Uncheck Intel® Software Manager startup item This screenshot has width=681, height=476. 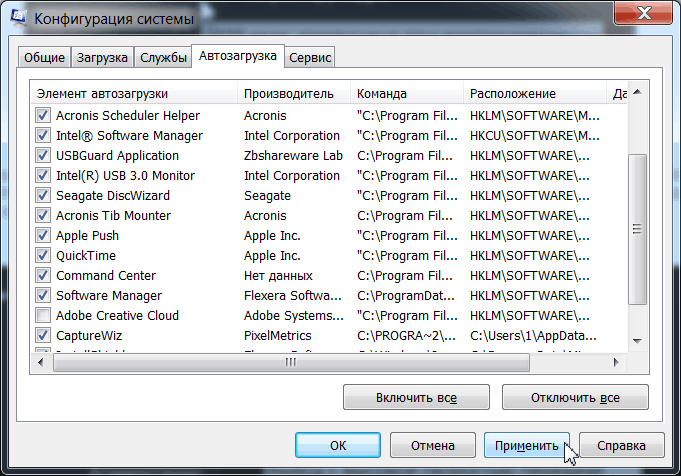(x=43, y=135)
